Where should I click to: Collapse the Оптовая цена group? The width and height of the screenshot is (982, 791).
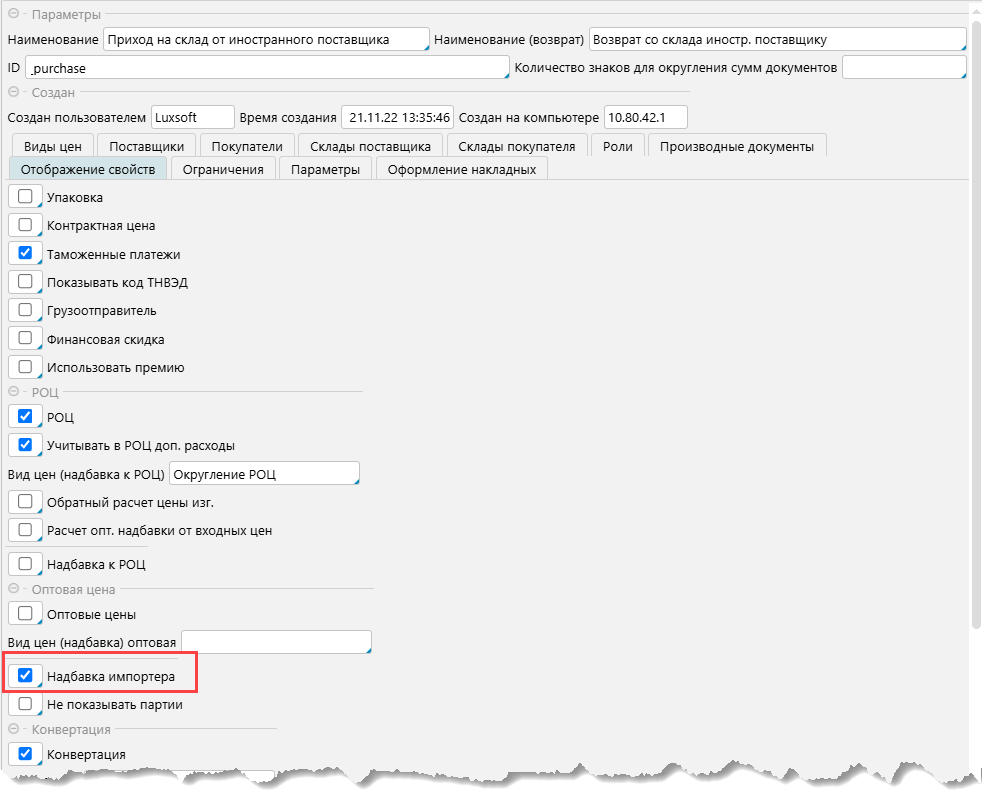coord(14,589)
